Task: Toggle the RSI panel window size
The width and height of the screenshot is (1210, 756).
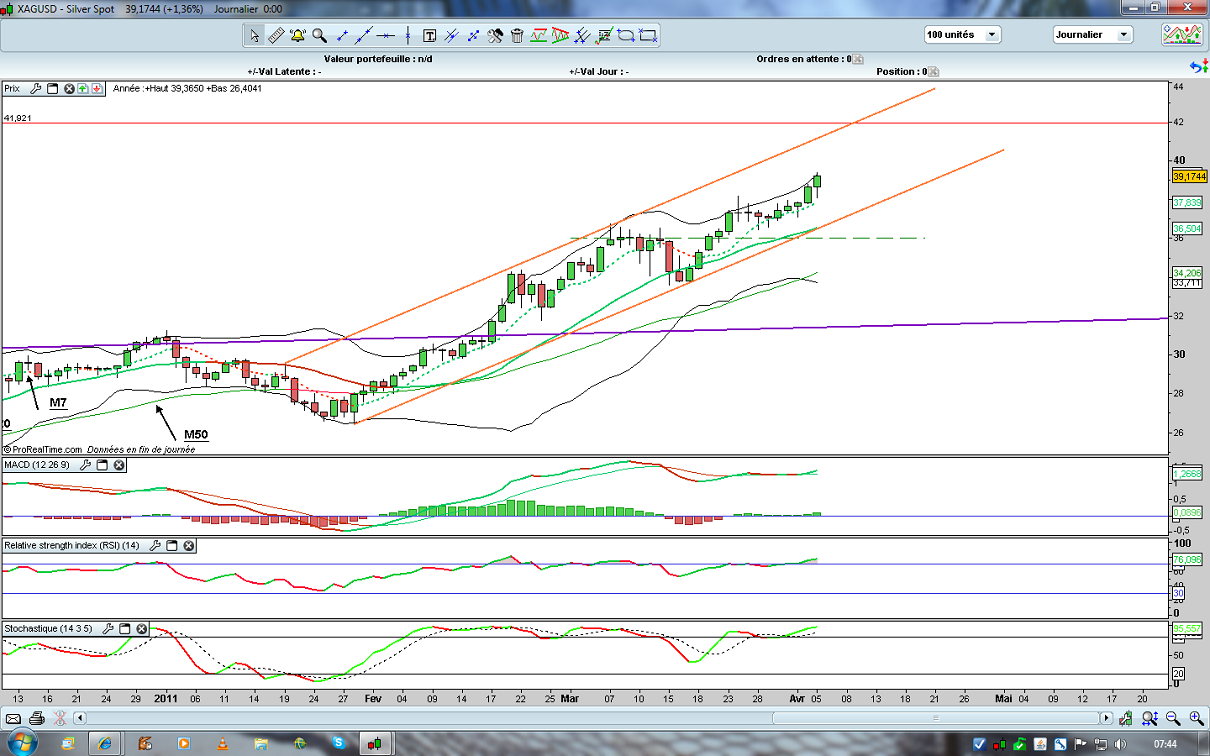Action: pyautogui.click(x=171, y=546)
